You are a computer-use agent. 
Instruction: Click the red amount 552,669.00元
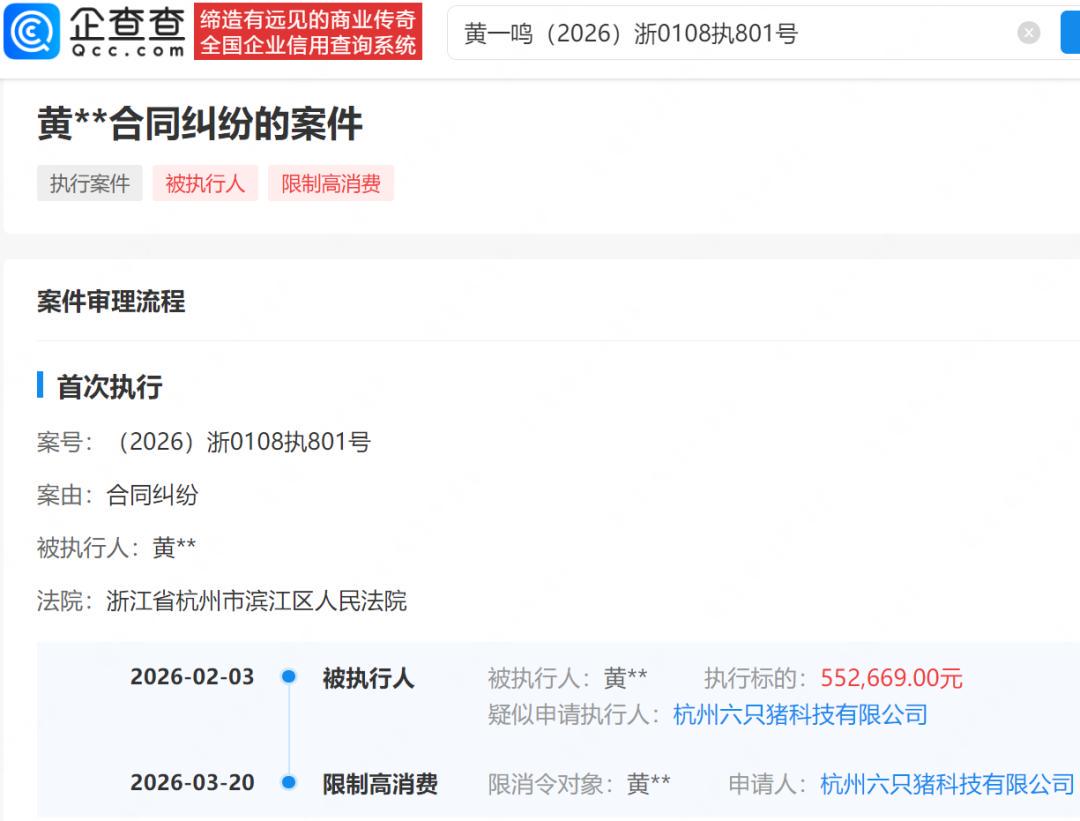pos(891,678)
